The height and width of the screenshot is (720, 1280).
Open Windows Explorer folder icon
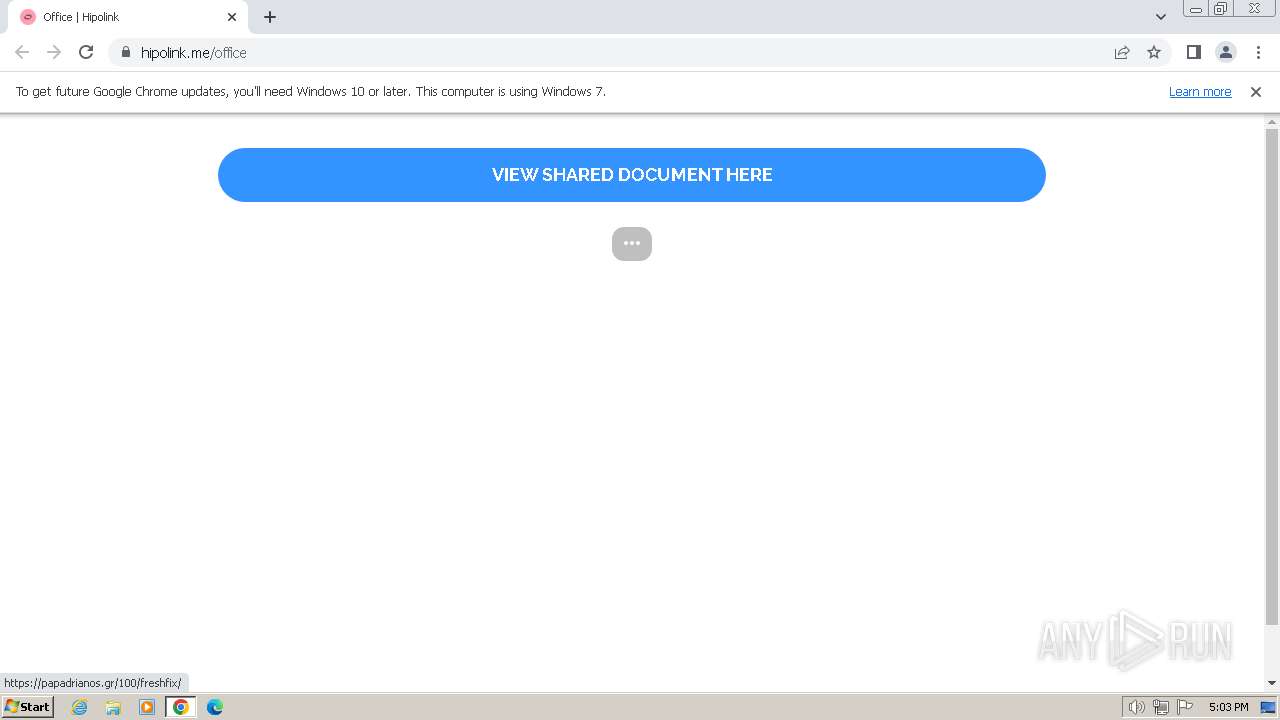(x=113, y=707)
